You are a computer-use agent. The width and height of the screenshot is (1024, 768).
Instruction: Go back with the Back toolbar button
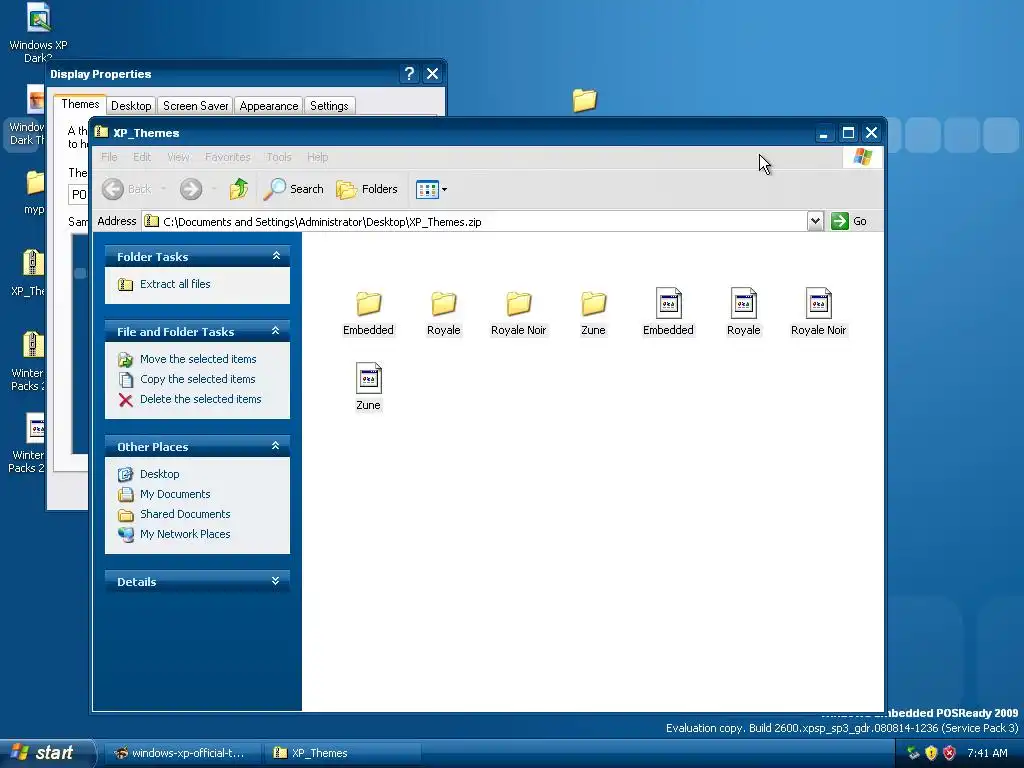click(x=127, y=189)
